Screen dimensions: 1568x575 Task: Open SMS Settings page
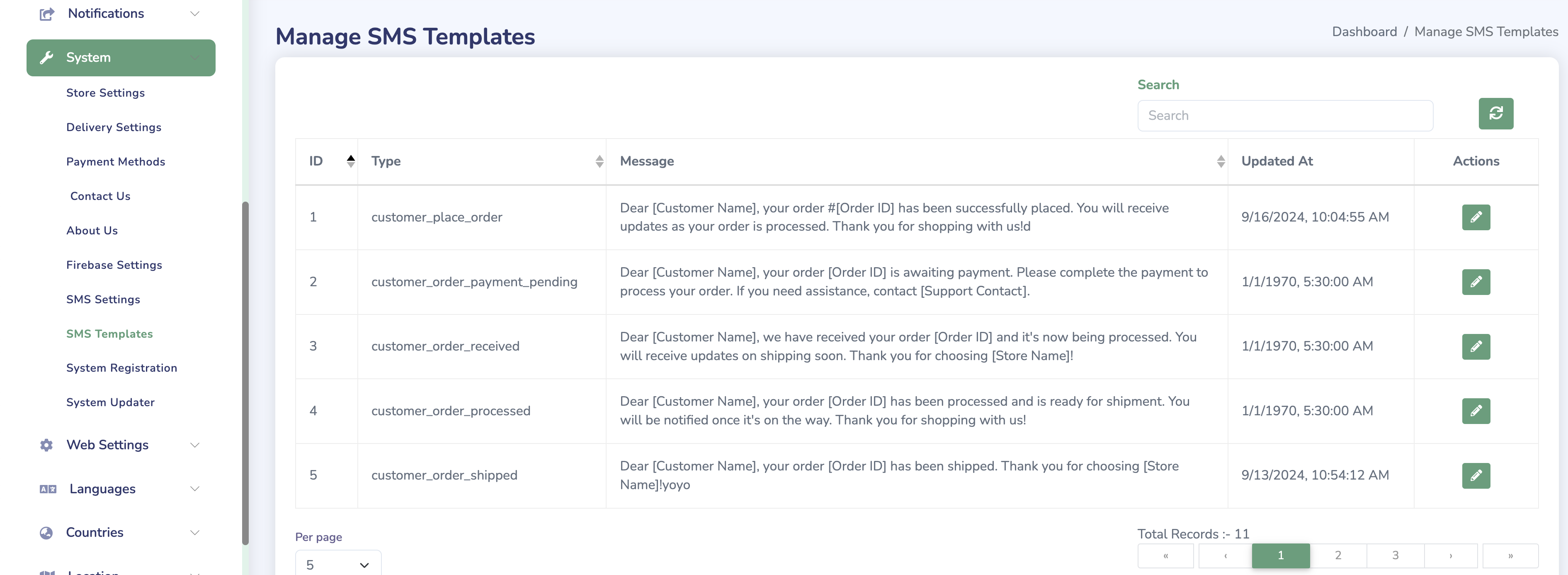click(x=103, y=299)
